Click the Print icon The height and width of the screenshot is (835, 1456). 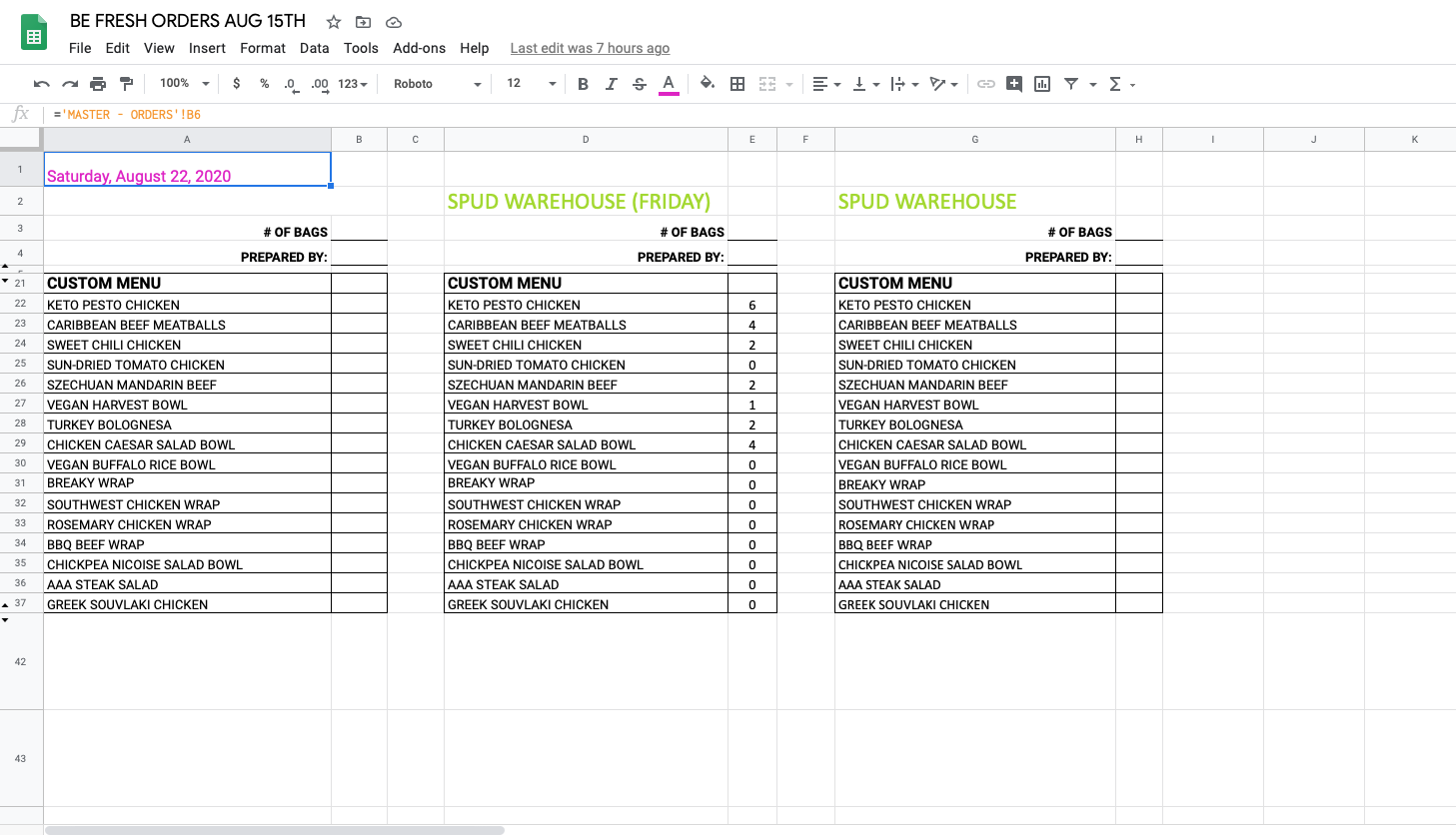[x=98, y=84]
